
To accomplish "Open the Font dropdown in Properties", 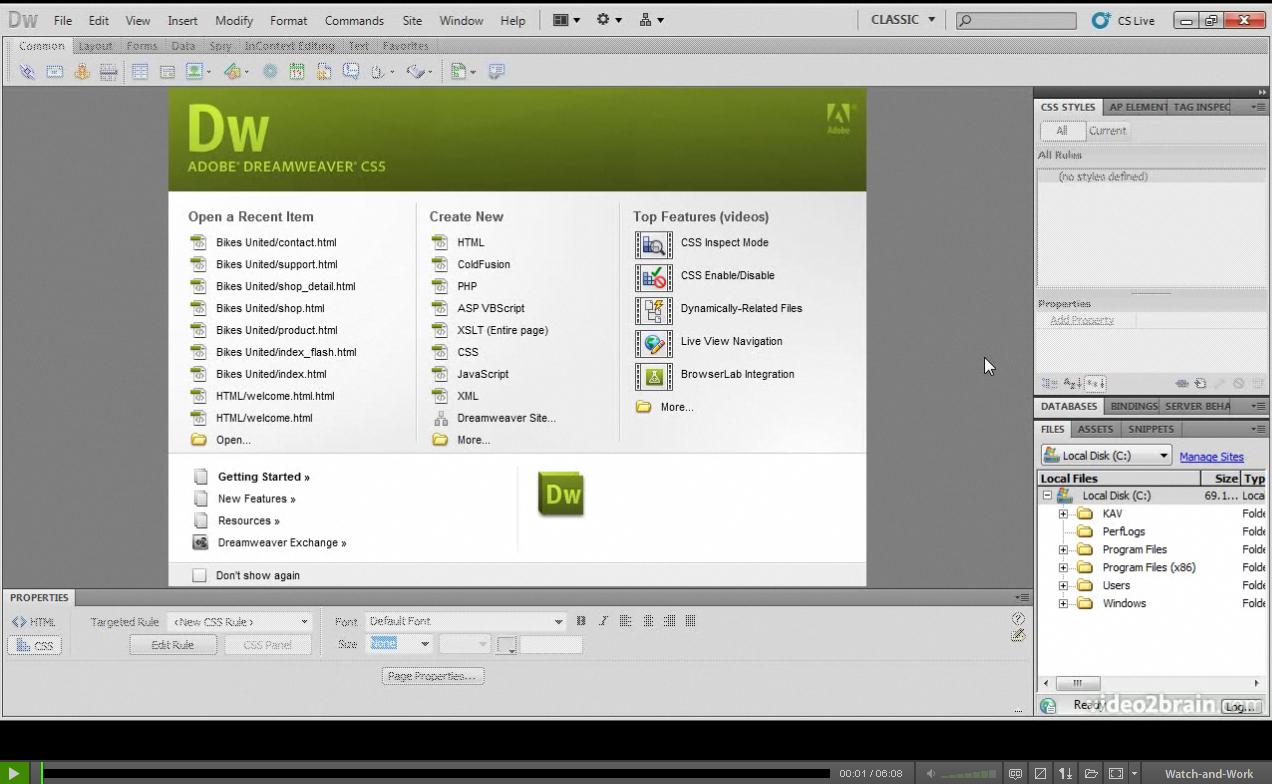I will click(x=465, y=621).
